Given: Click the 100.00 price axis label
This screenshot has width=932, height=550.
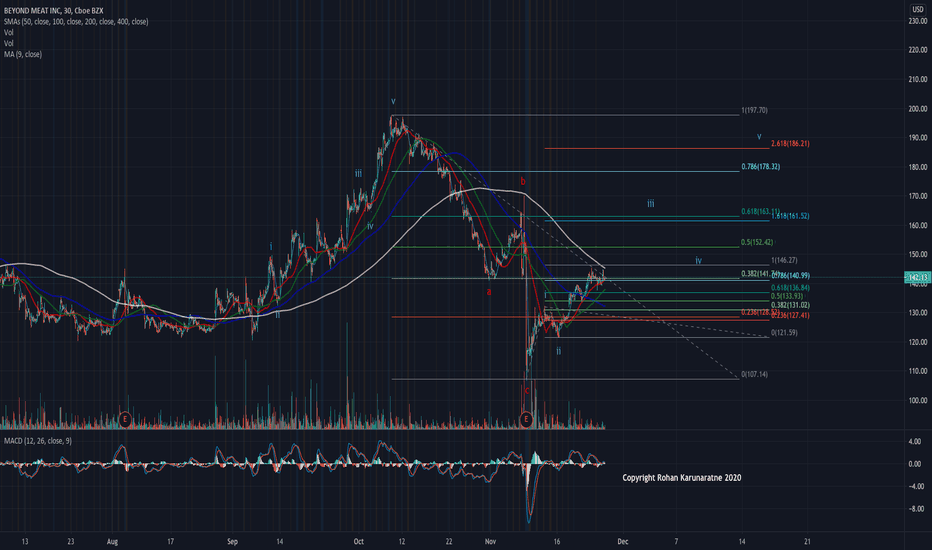Looking at the screenshot, I should click(x=918, y=400).
